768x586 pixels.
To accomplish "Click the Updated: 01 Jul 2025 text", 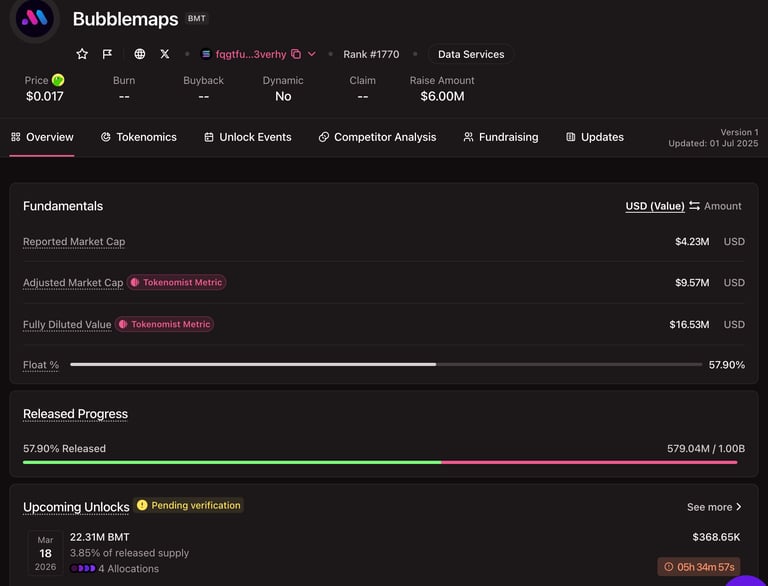I will coord(713,143).
